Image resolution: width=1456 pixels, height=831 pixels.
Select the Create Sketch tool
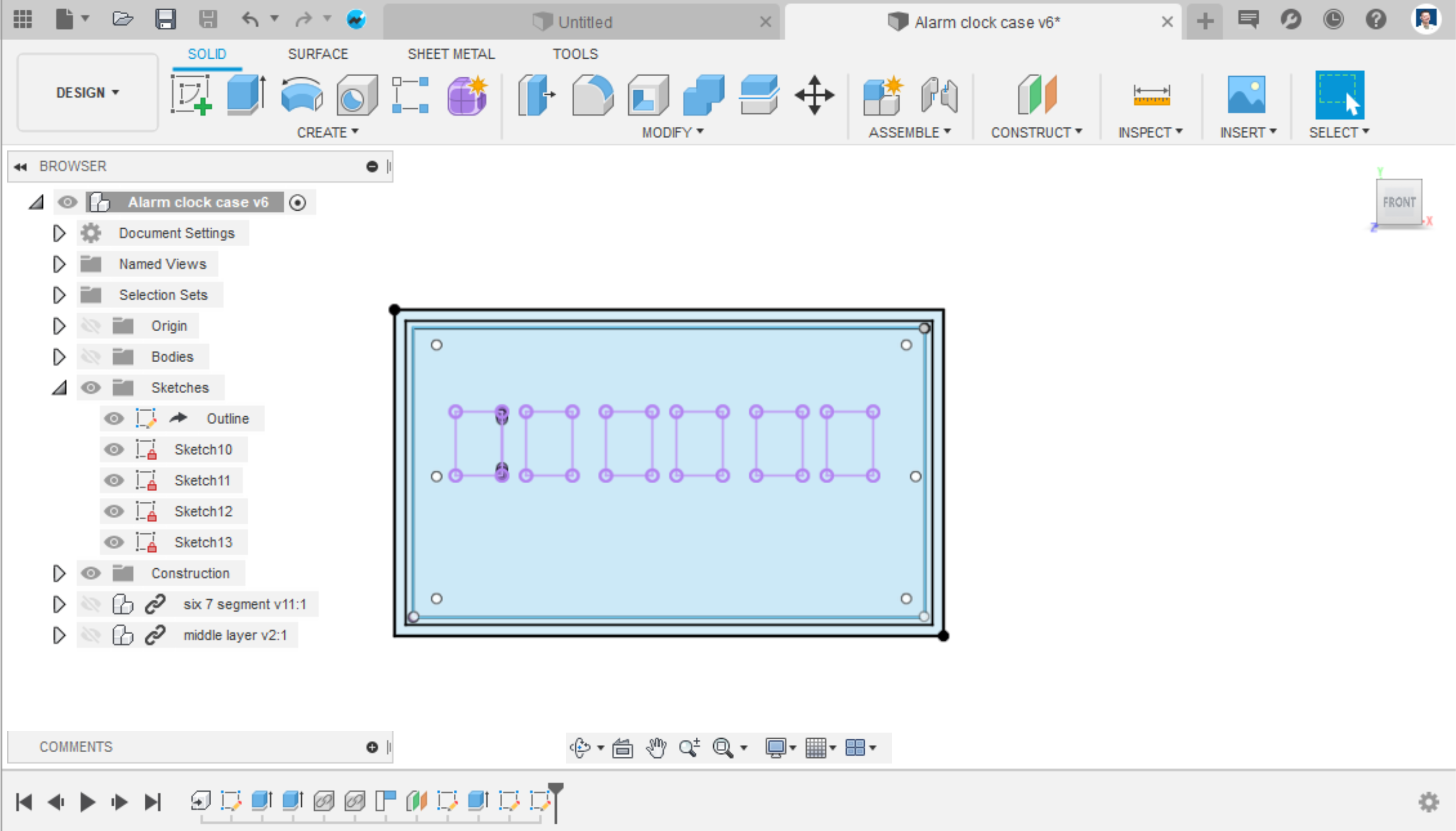[192, 94]
